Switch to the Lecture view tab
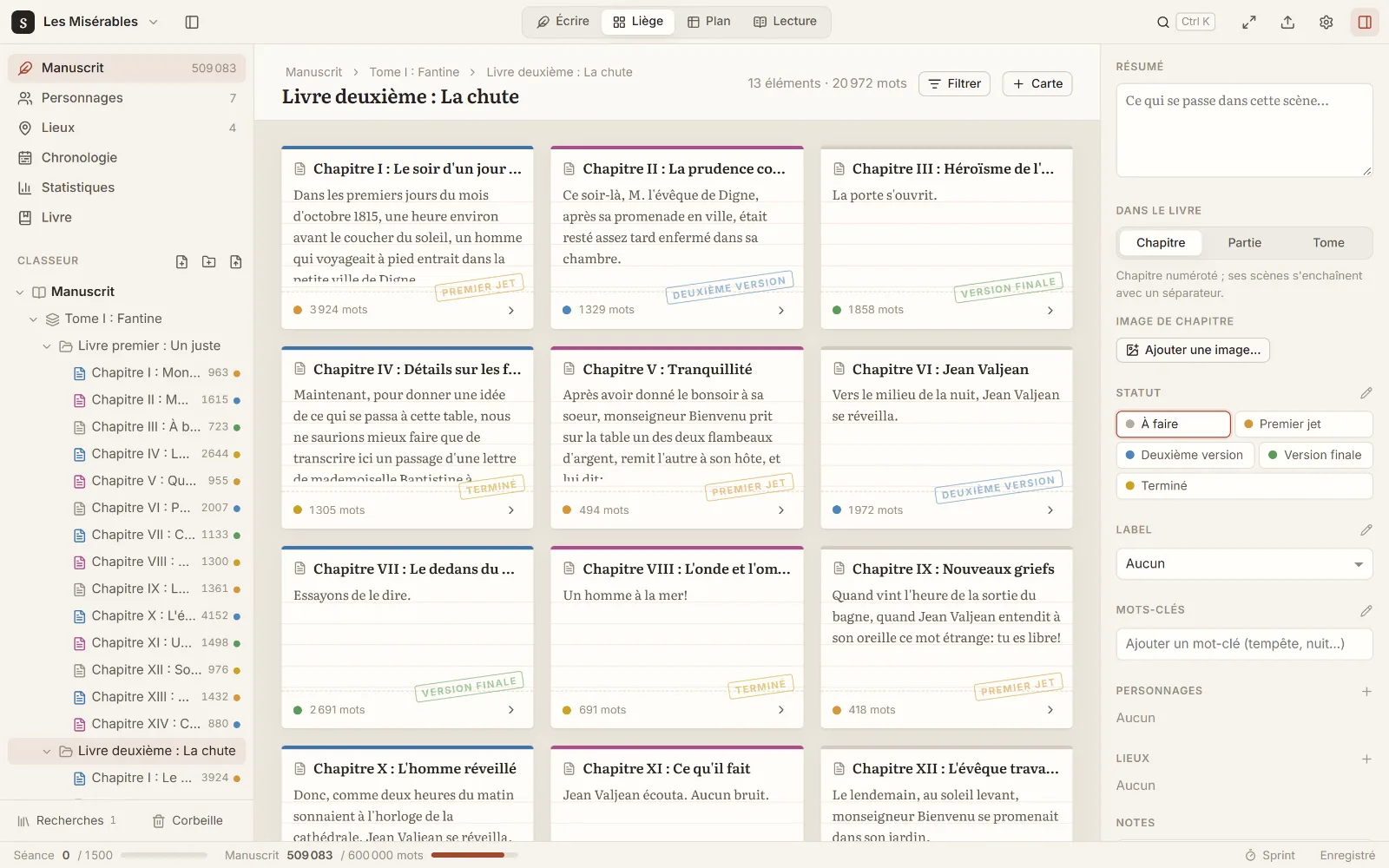Image resolution: width=1389 pixels, height=868 pixels. coord(785,22)
